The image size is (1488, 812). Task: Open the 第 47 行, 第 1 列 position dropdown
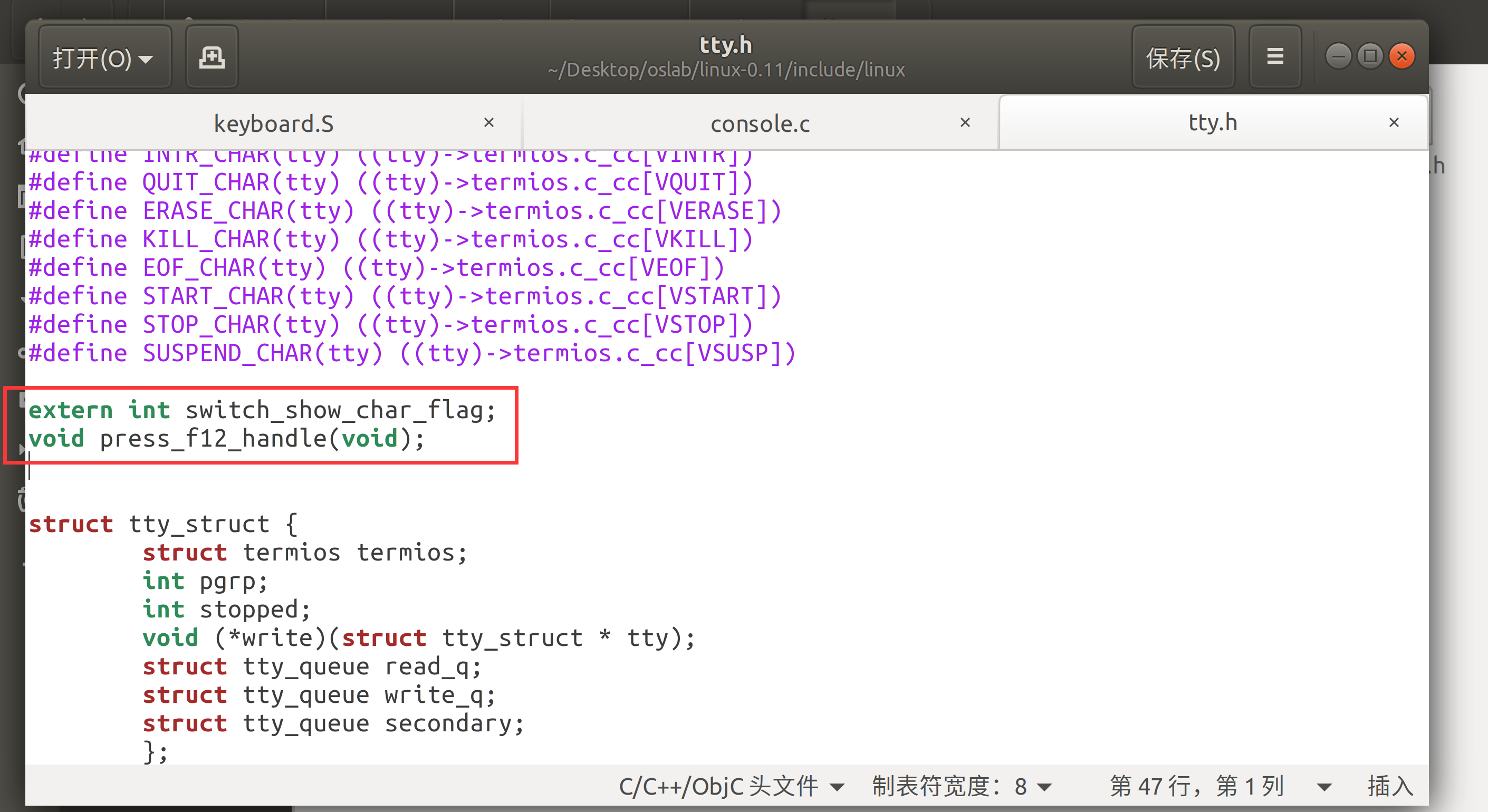[x=1221, y=786]
